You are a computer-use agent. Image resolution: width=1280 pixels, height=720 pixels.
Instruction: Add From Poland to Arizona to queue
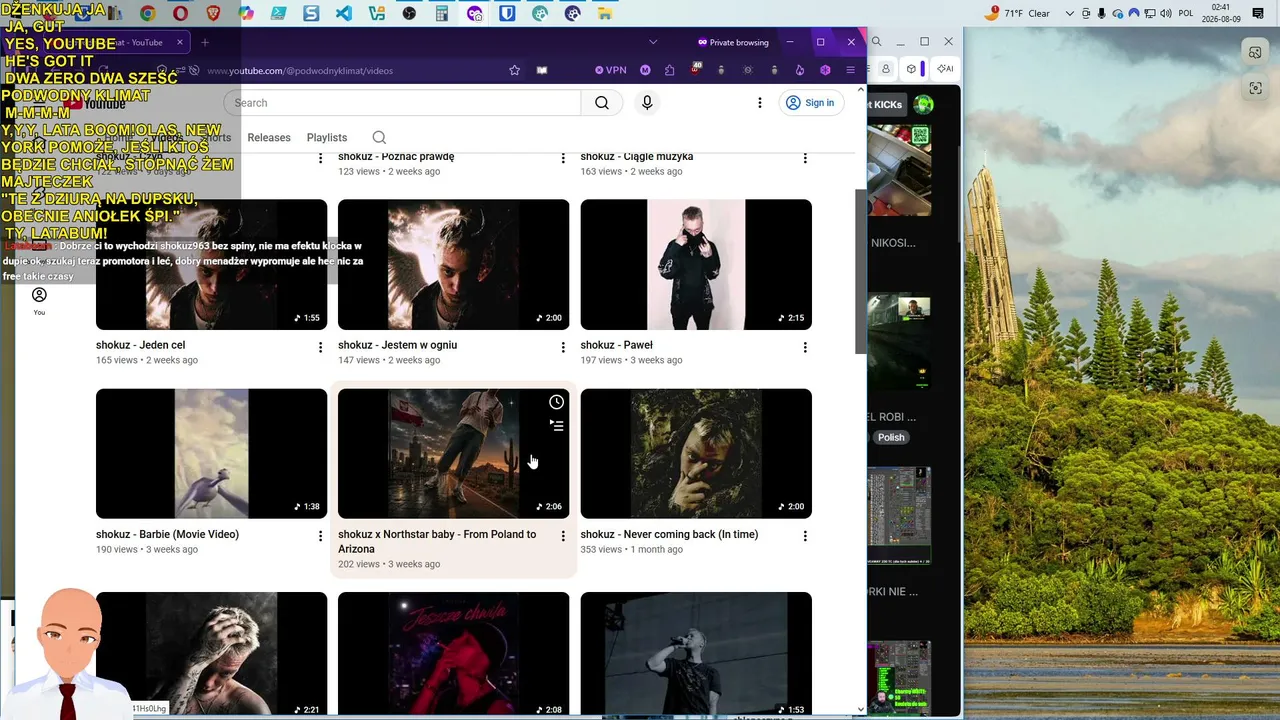[x=556, y=426]
